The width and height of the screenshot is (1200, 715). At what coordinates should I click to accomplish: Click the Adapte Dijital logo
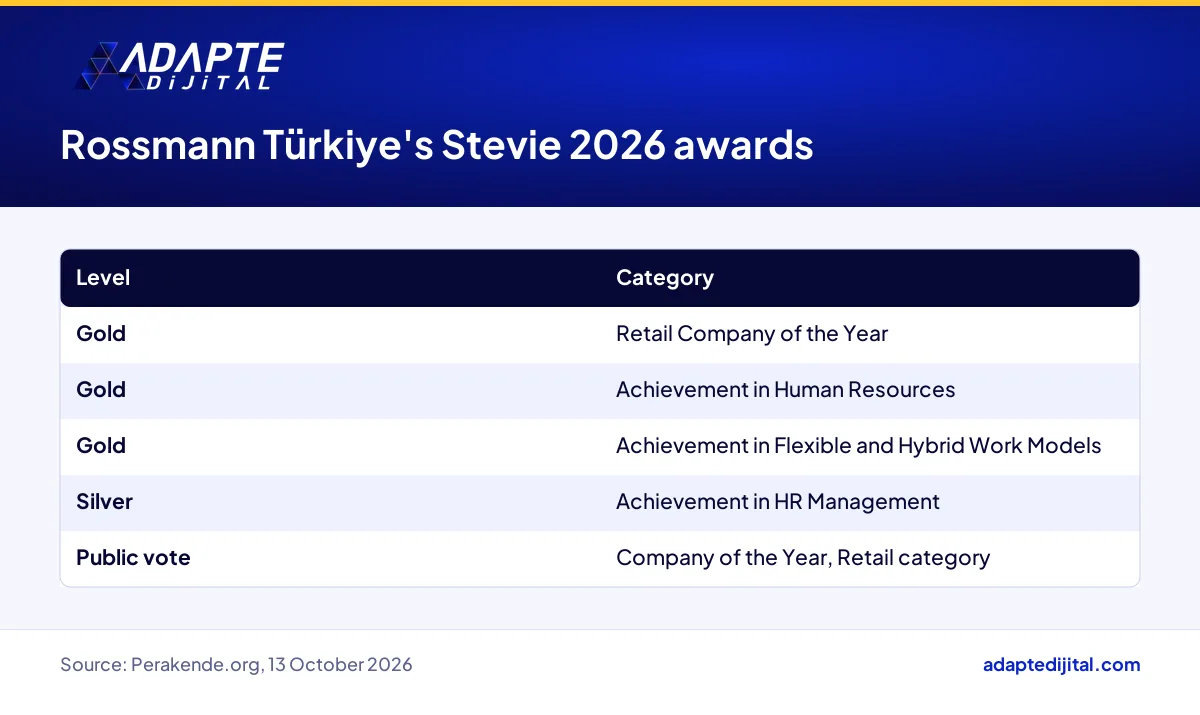(179, 66)
